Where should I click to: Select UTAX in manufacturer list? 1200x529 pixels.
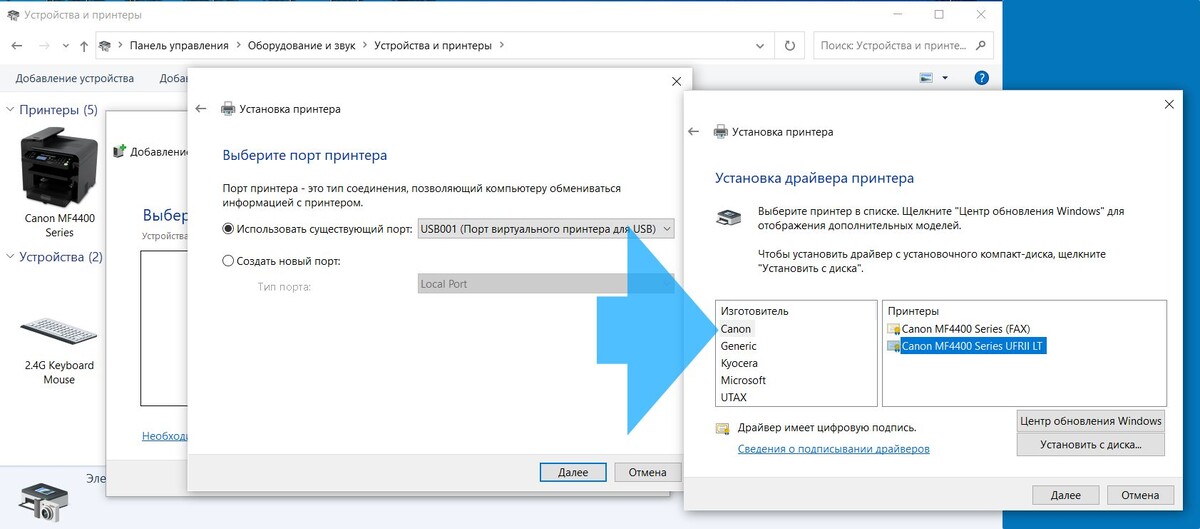click(734, 397)
